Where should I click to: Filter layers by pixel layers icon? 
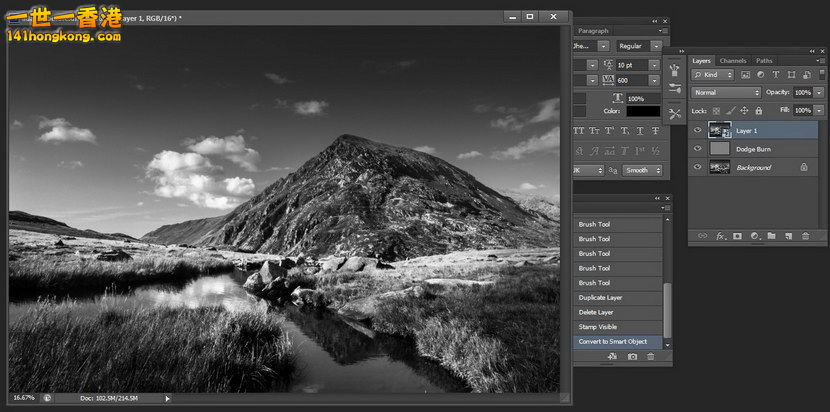click(745, 75)
